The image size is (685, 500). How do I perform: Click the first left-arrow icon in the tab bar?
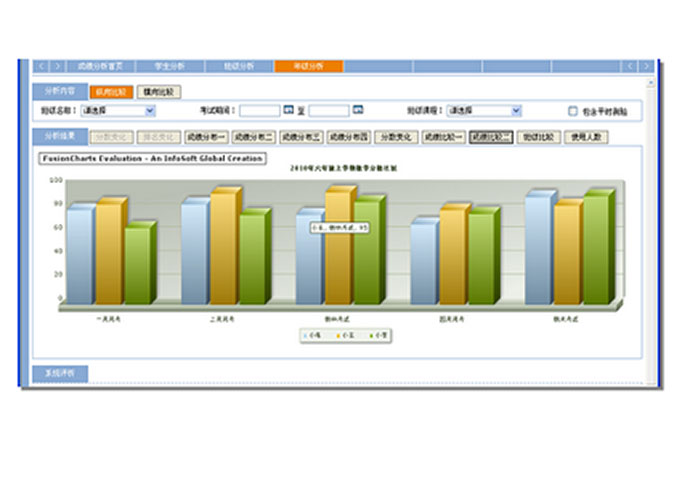click(x=41, y=66)
